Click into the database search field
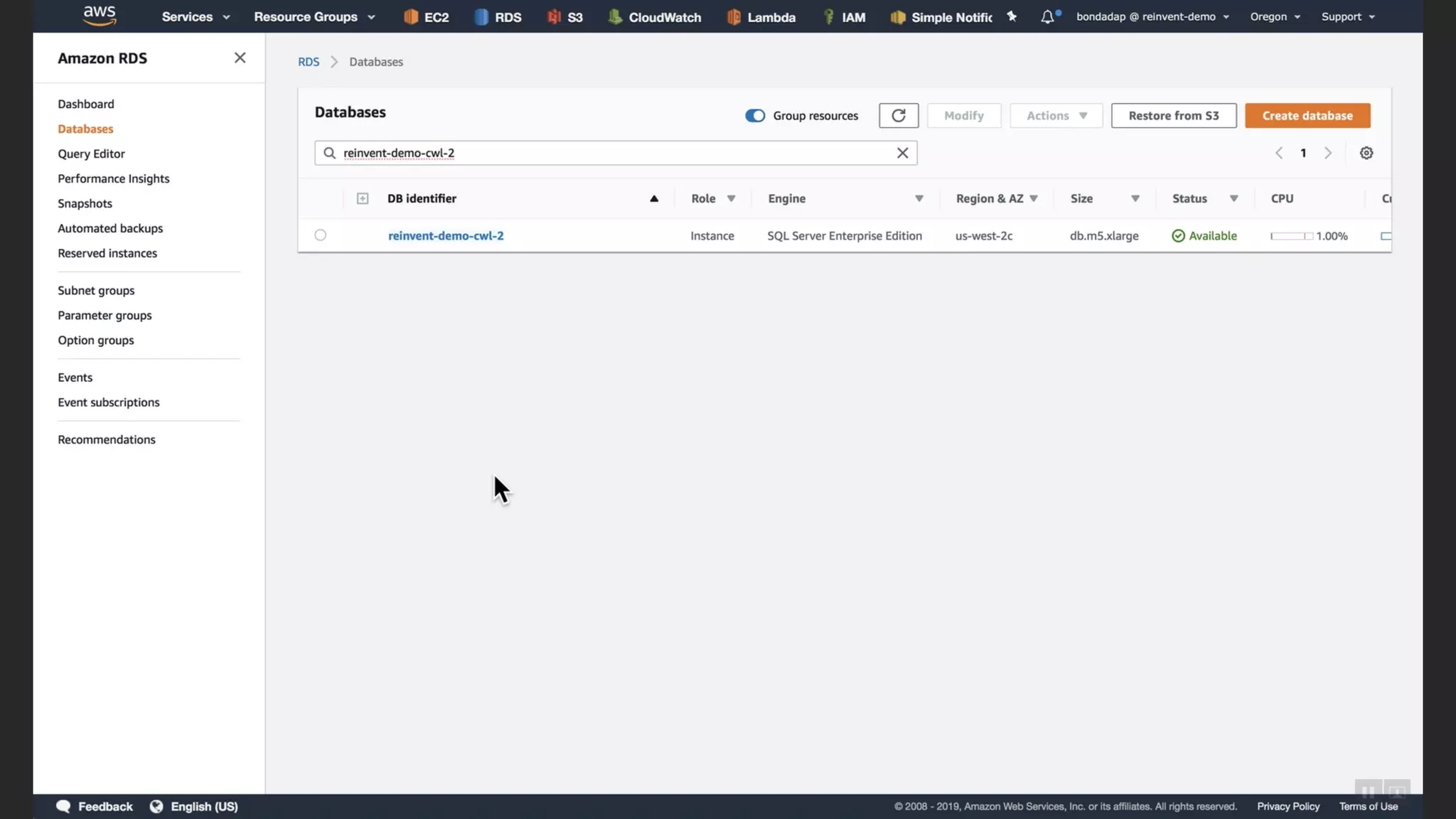The width and height of the screenshot is (1456, 819). click(611, 153)
